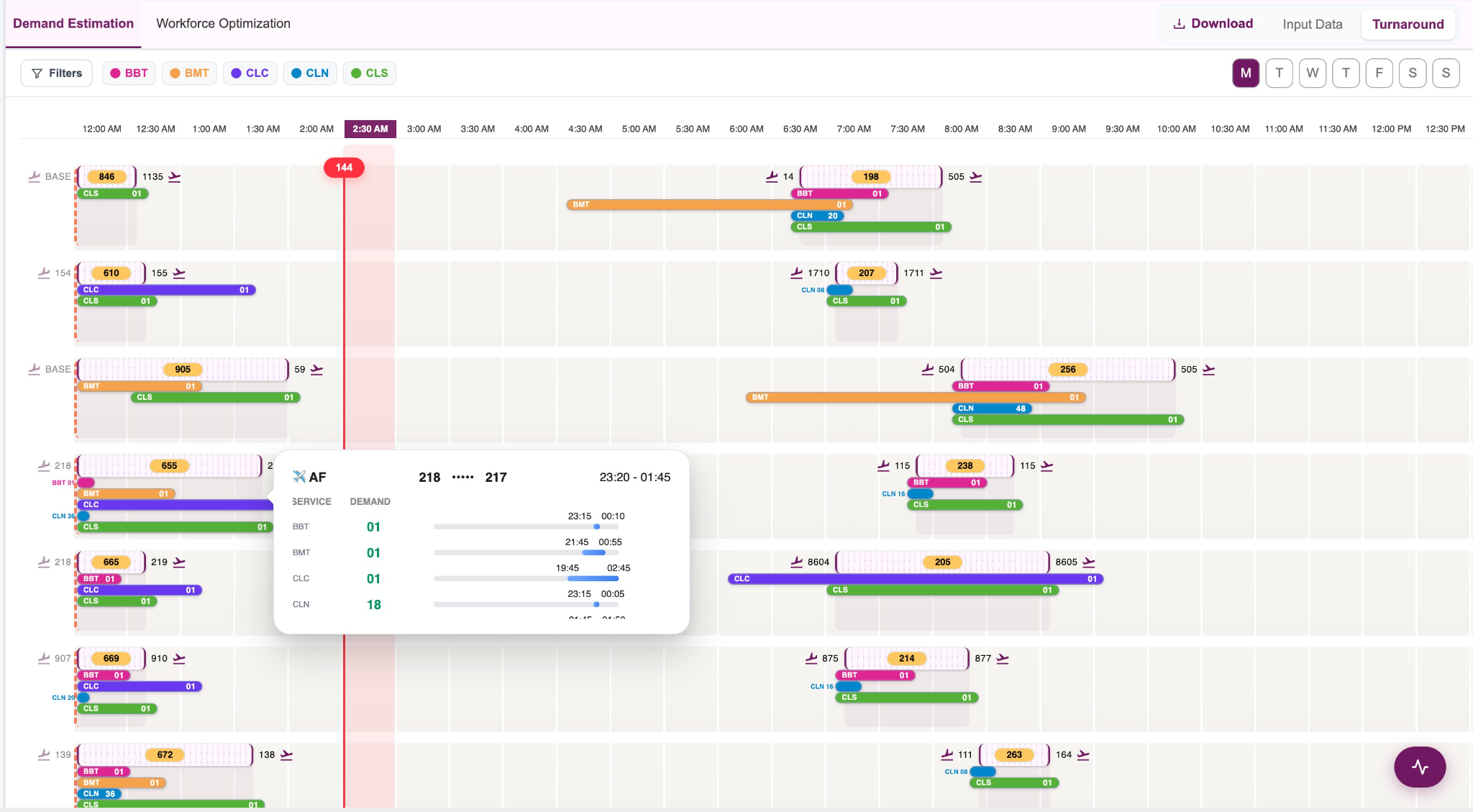Click the purple CLC bar under flight 205

(x=916, y=579)
